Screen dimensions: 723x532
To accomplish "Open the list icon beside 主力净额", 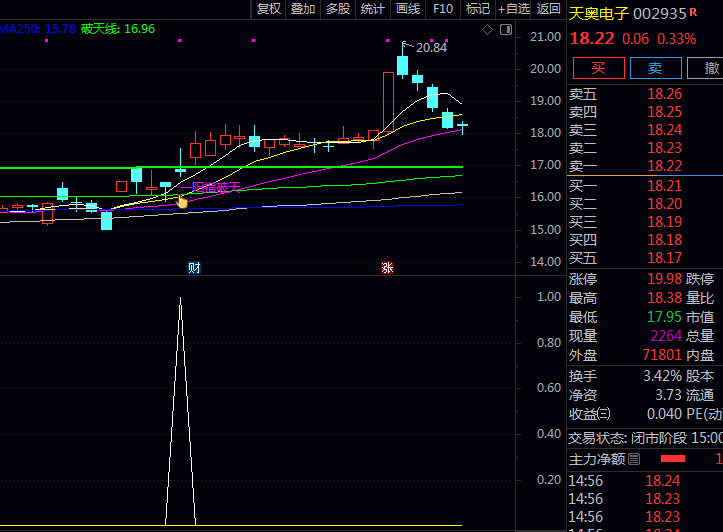I will click(634, 459).
